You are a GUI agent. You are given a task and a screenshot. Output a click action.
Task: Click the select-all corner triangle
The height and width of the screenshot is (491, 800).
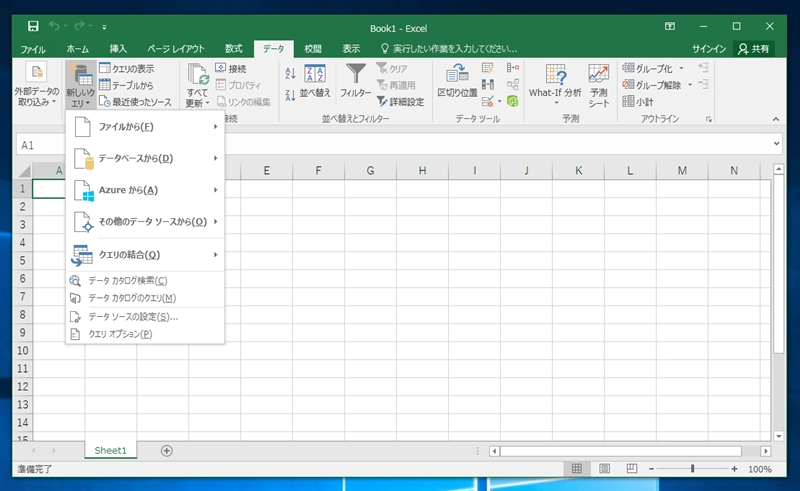(x=23, y=171)
